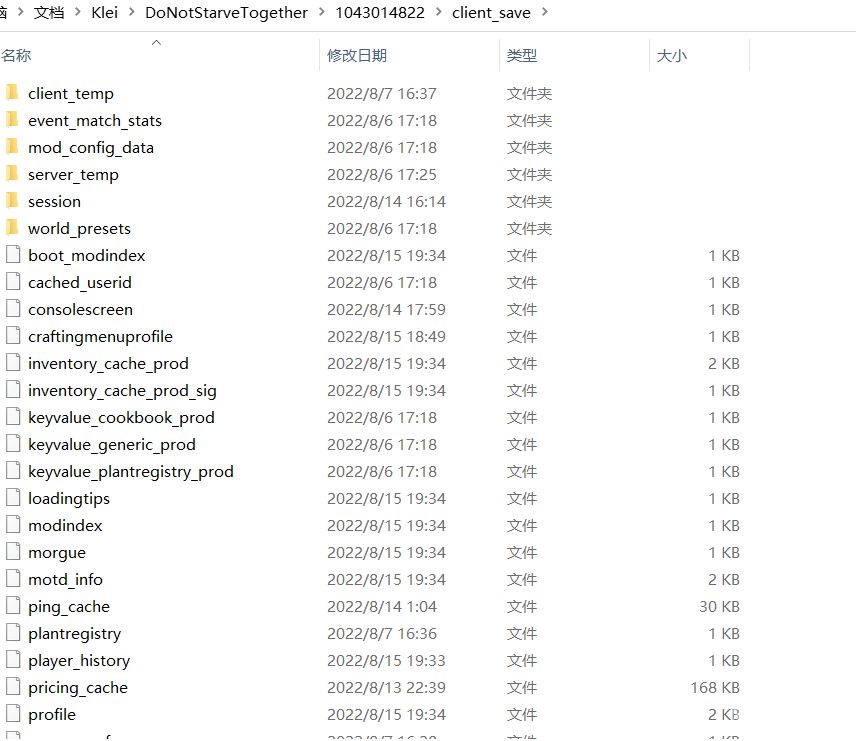Select the boot_modindex file icon

[13, 254]
